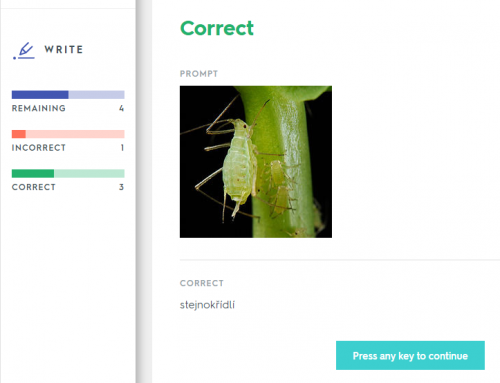Click the green Correct progress bar
The image size is (500, 383).
(68, 173)
